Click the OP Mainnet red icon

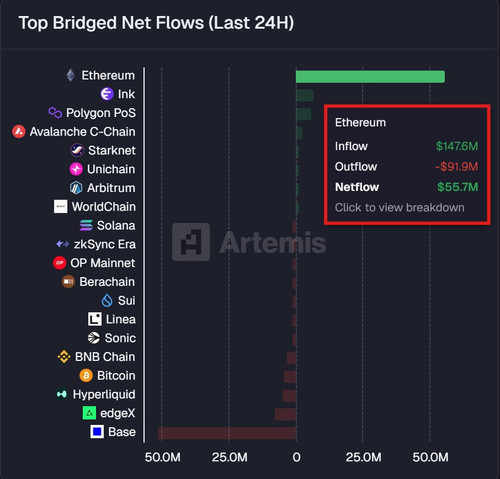pos(60,263)
